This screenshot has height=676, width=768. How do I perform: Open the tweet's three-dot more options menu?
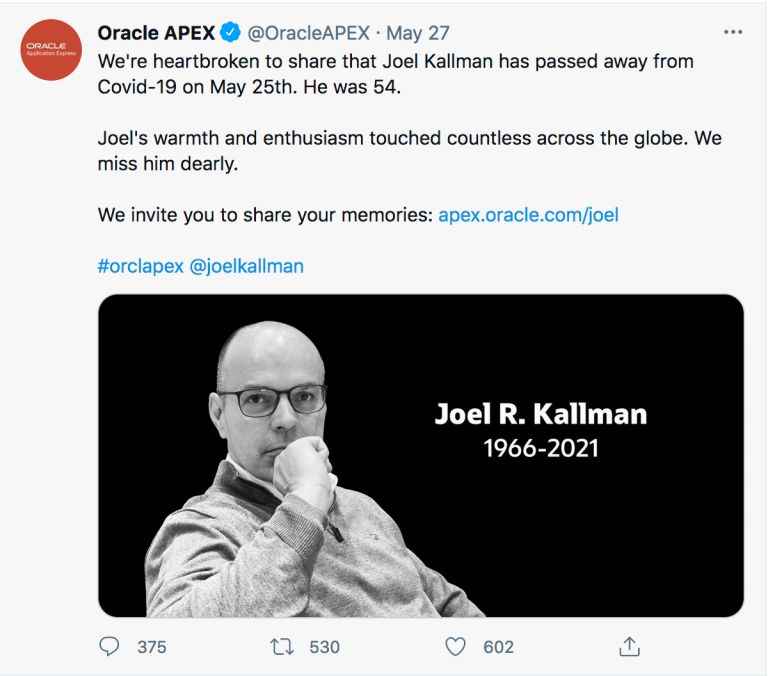(733, 33)
